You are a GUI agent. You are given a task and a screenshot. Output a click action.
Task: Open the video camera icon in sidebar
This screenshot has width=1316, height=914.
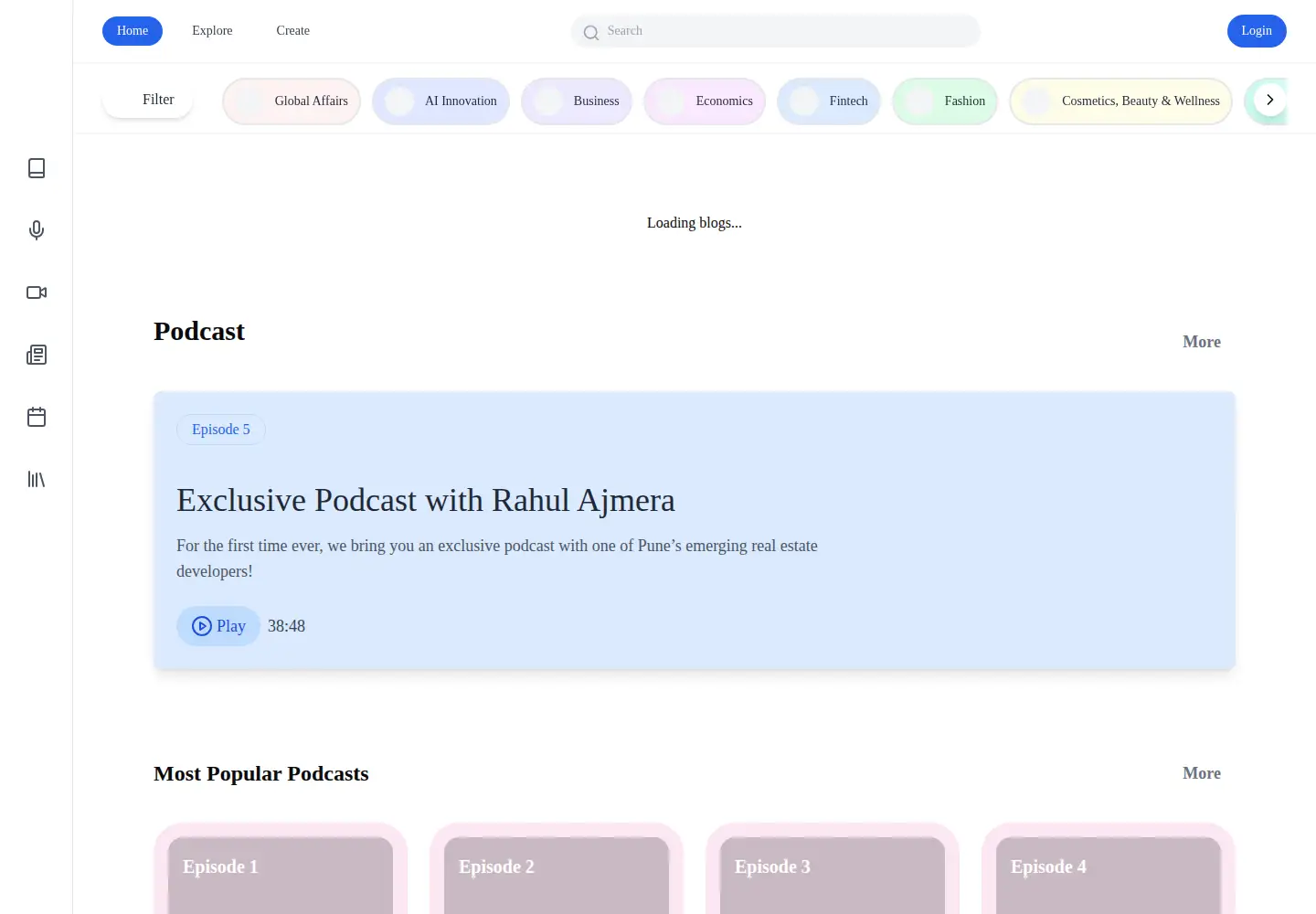pyautogui.click(x=37, y=292)
